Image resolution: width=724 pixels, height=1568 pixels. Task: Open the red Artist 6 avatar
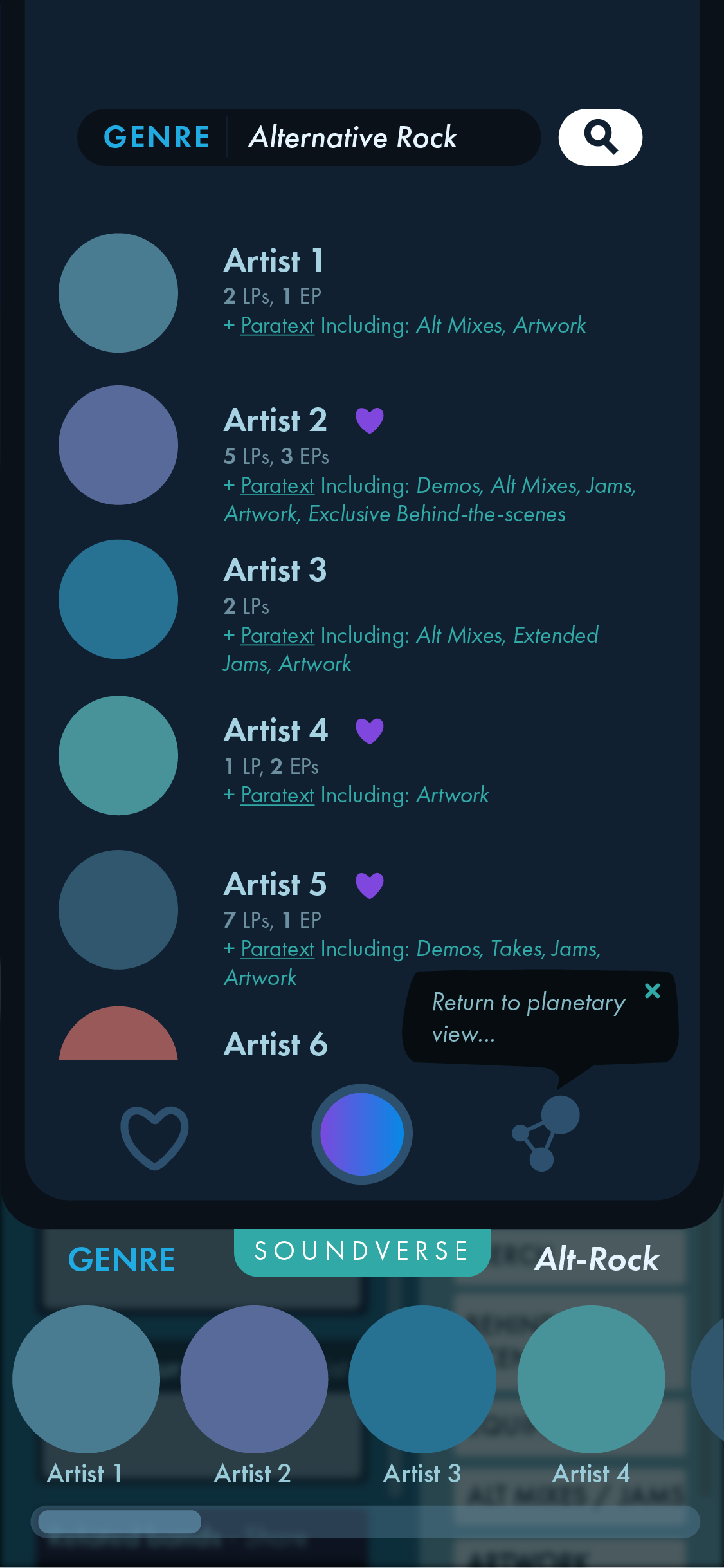coord(118,1033)
